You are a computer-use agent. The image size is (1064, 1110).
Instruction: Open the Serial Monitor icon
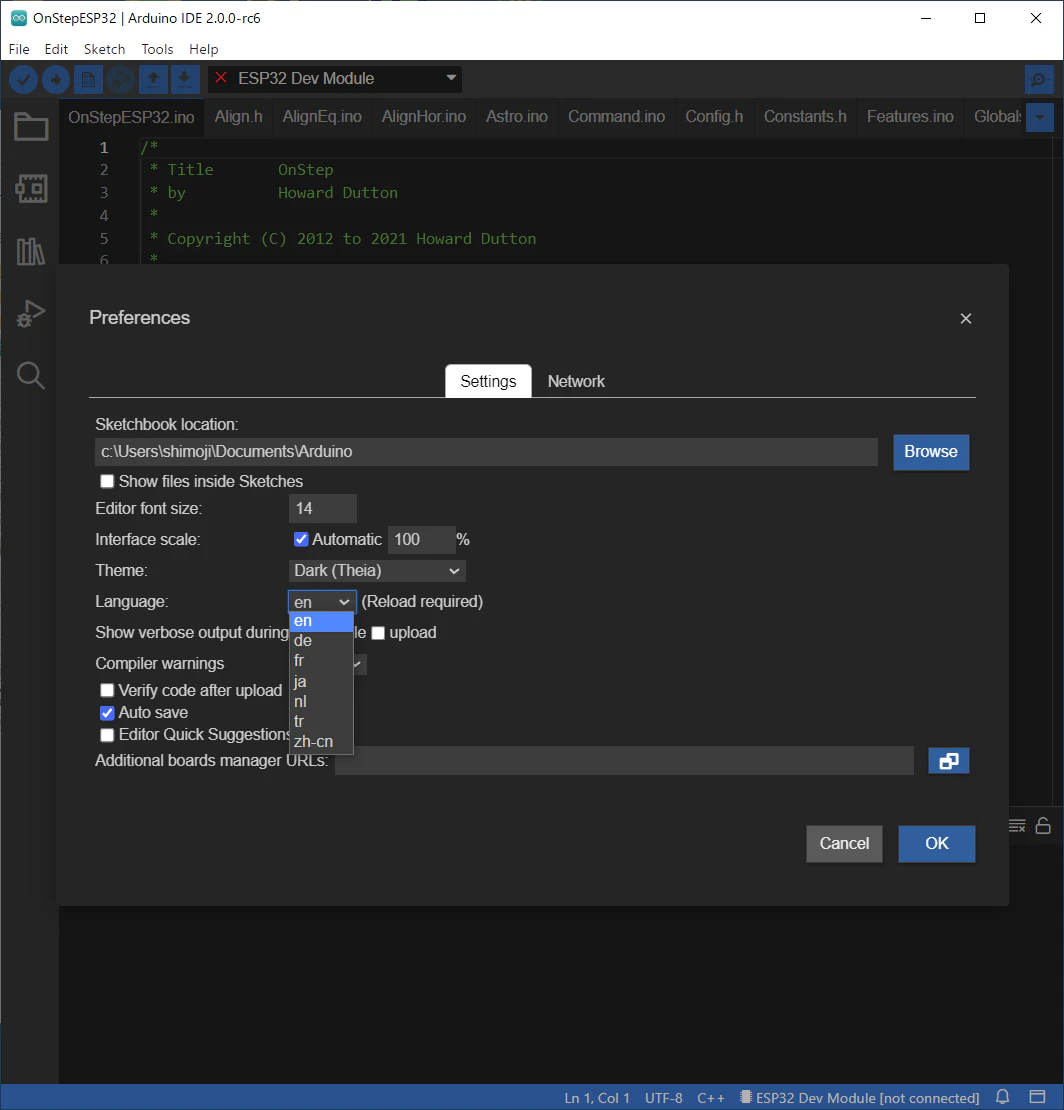click(x=1039, y=79)
